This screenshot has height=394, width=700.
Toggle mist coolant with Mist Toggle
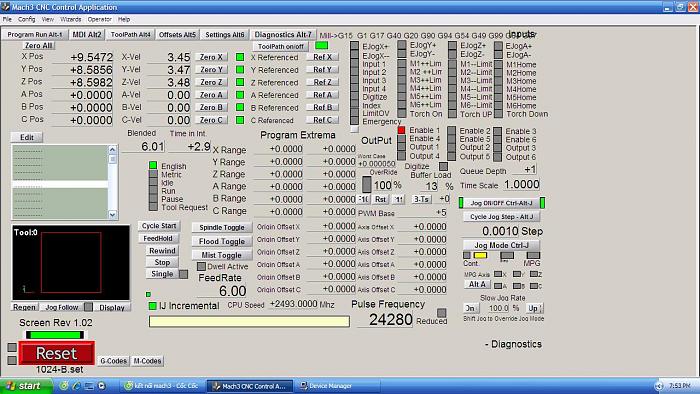tap(222, 255)
